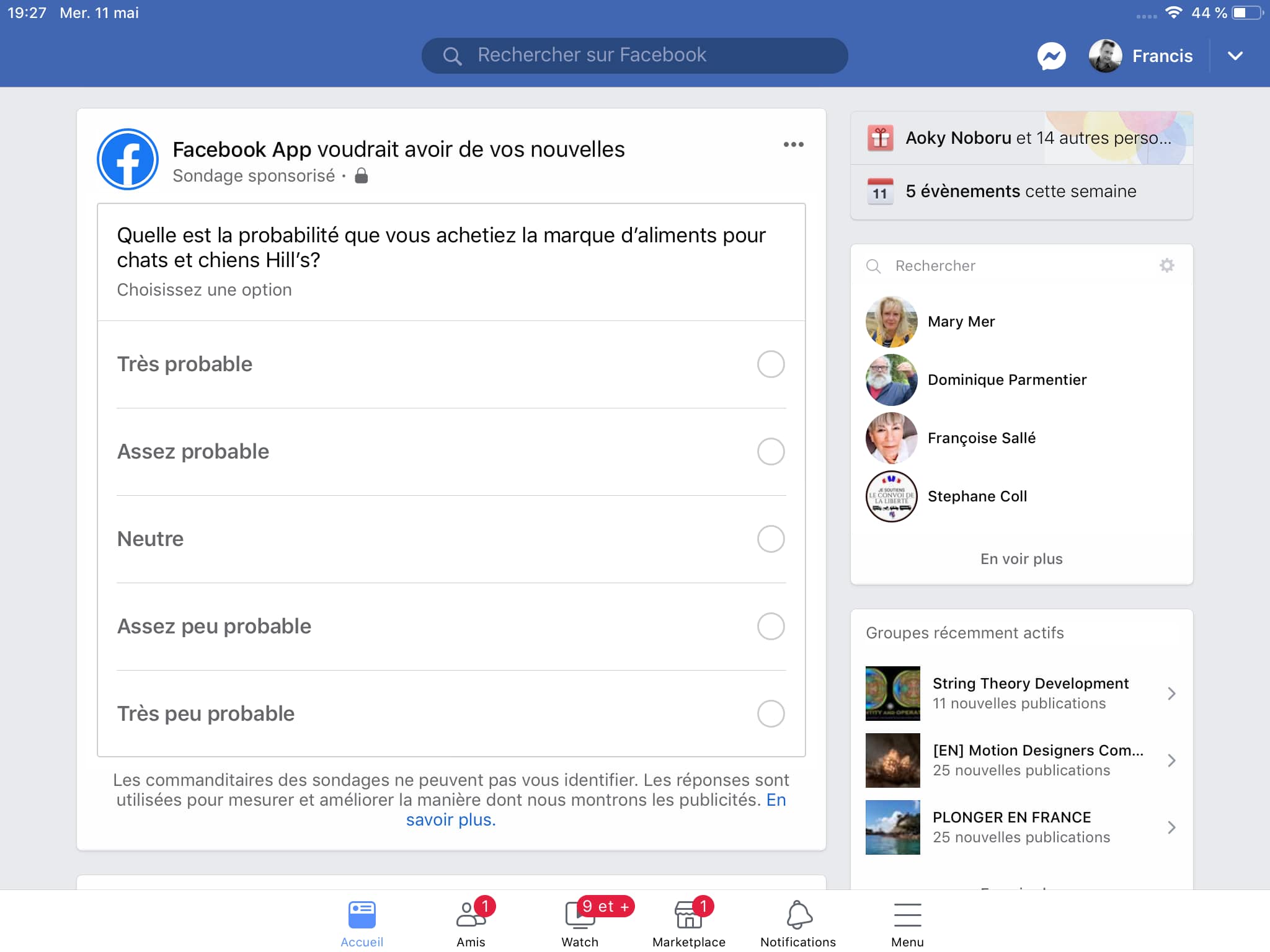Open chat with Mary Mer
The height and width of the screenshot is (952, 1270).
(1021, 322)
